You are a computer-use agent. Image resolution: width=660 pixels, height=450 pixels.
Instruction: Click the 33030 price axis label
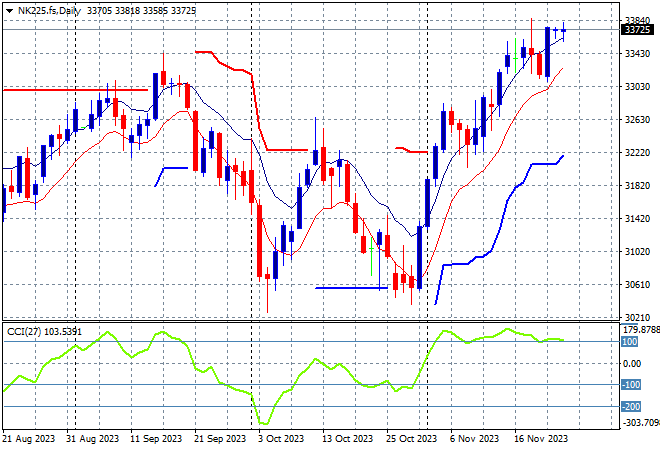638,87
